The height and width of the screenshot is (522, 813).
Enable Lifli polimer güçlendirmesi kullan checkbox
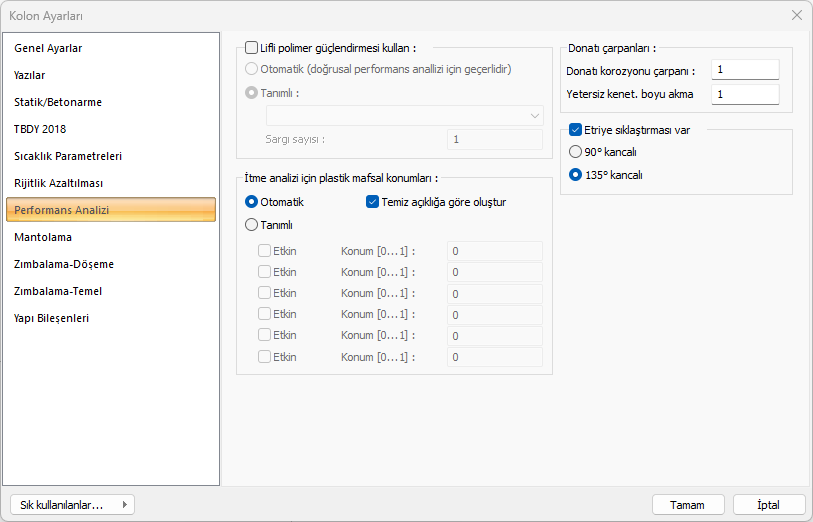[x=252, y=47]
